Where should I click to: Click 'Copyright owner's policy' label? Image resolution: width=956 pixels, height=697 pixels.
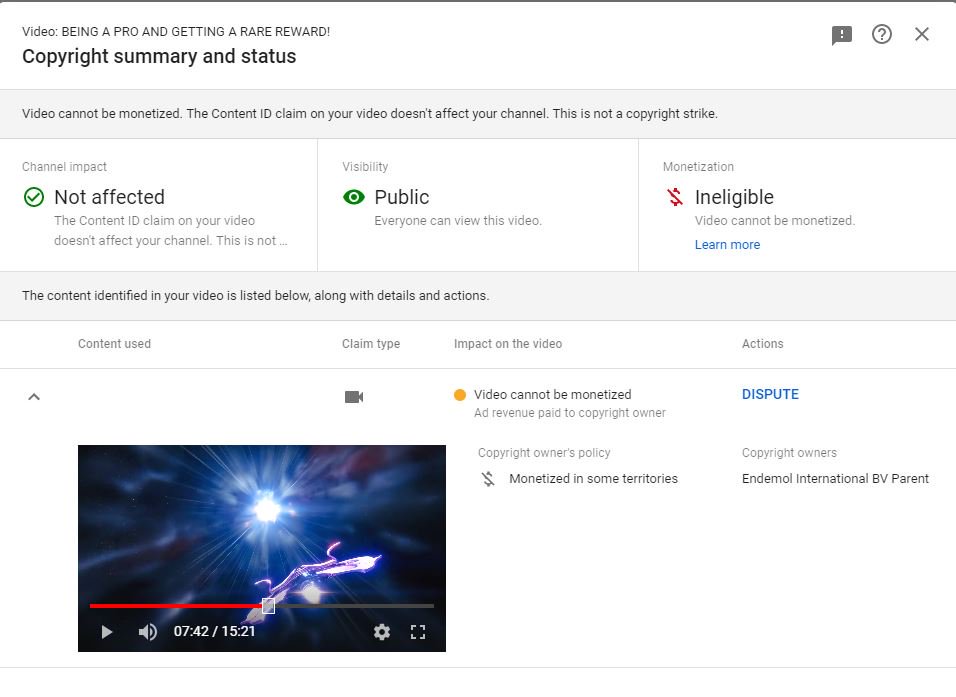point(544,453)
